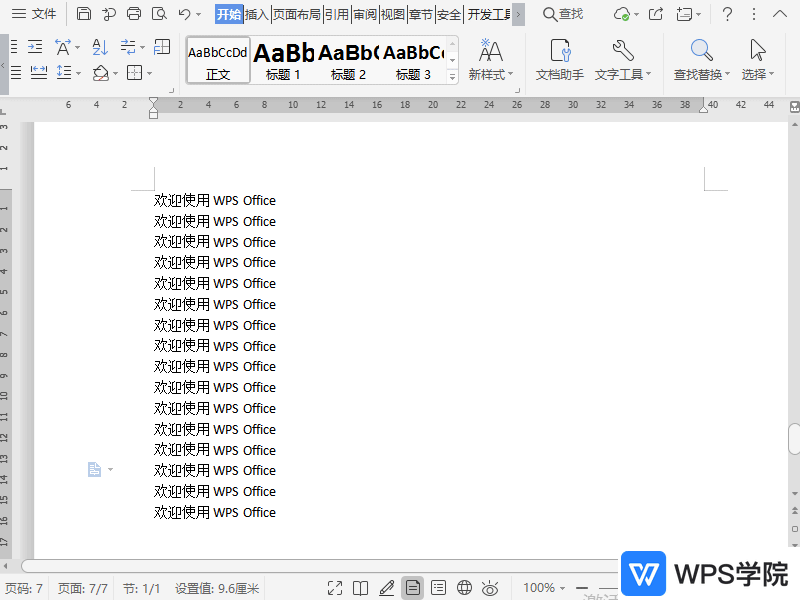Open the more options menu

coord(754,14)
